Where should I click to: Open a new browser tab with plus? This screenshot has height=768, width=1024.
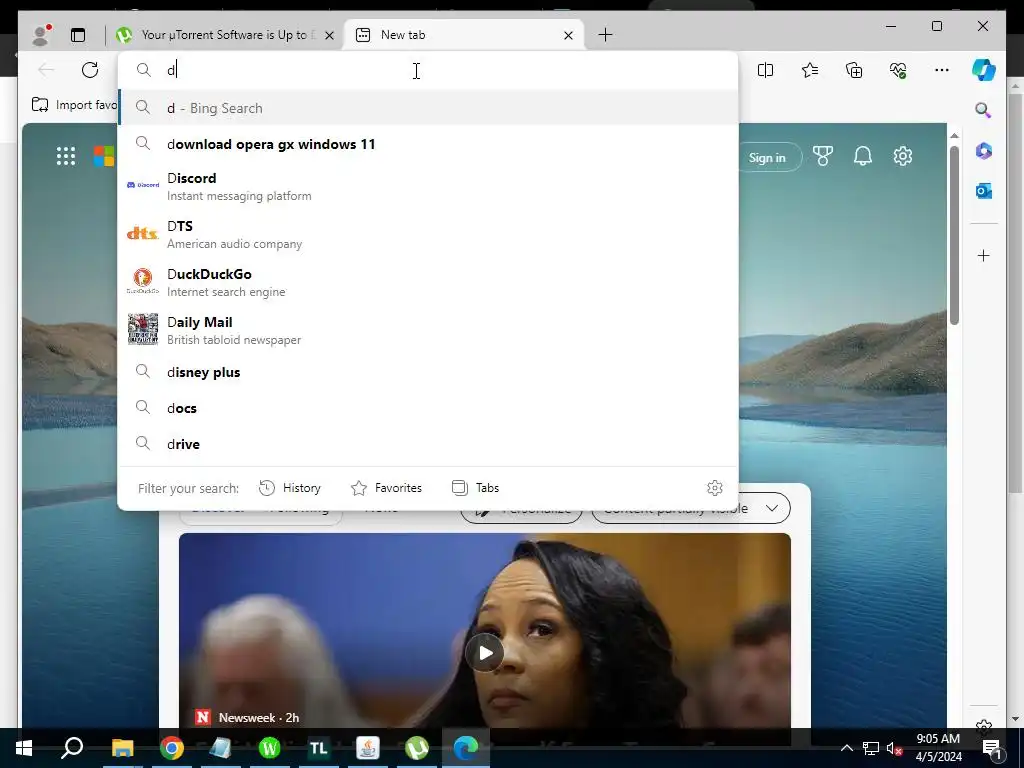[605, 35]
